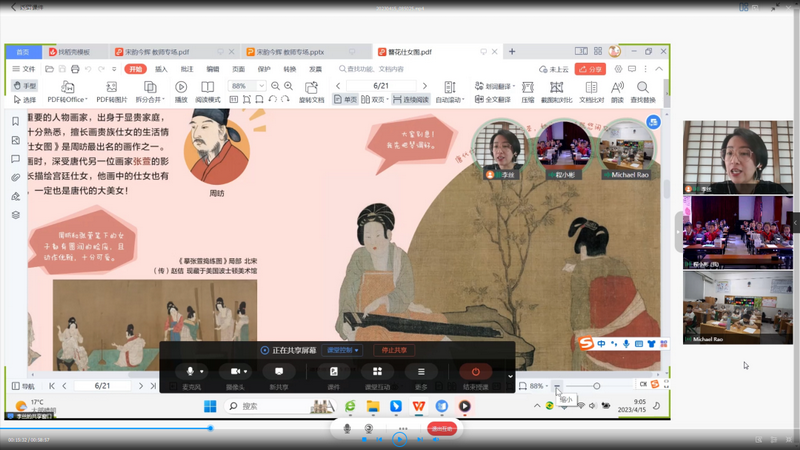Enable 连续阅读 continuous reading mode
Image resolution: width=800 pixels, height=450 pixels.
pos(411,100)
